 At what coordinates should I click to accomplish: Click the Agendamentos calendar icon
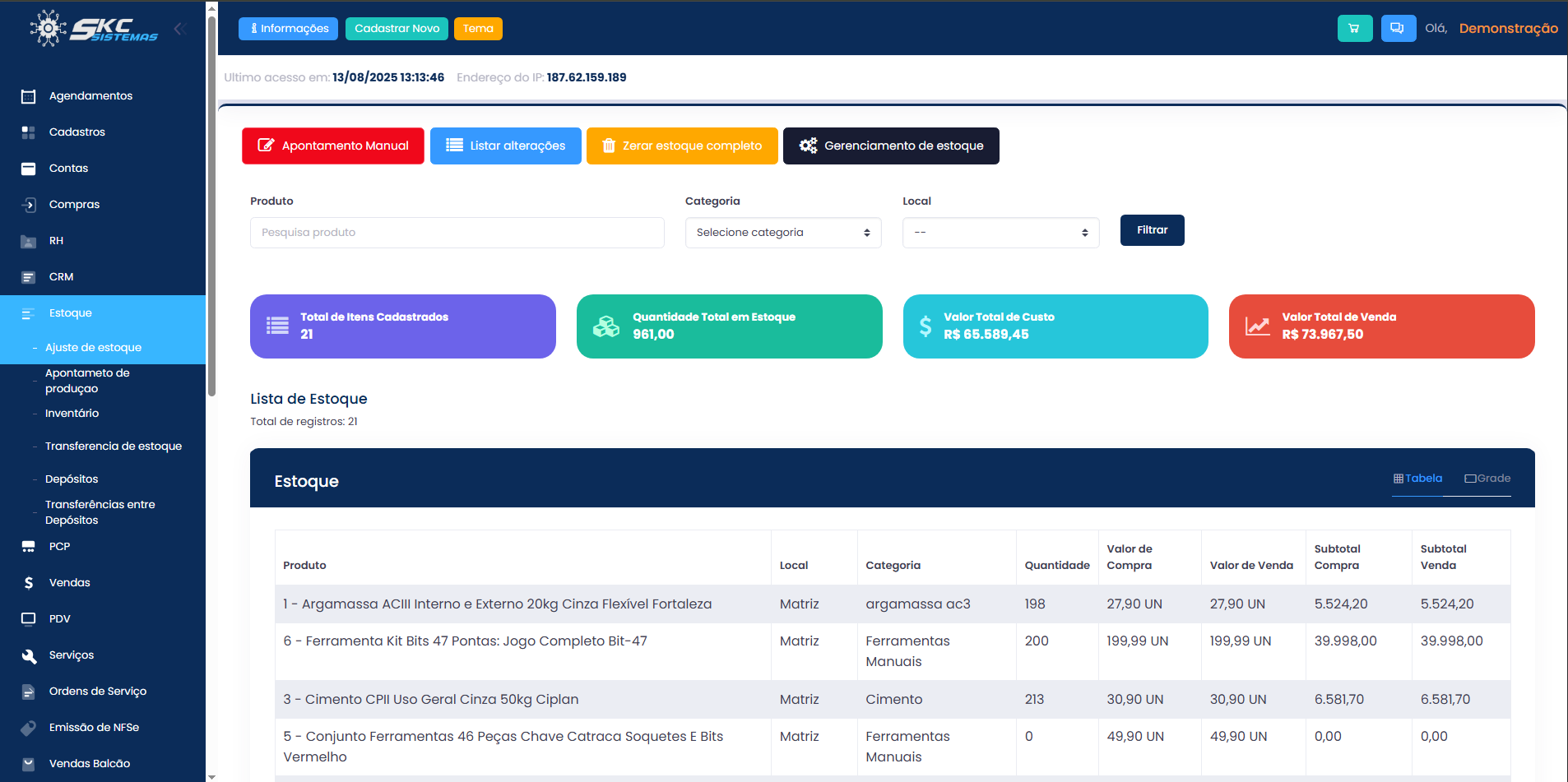point(28,96)
